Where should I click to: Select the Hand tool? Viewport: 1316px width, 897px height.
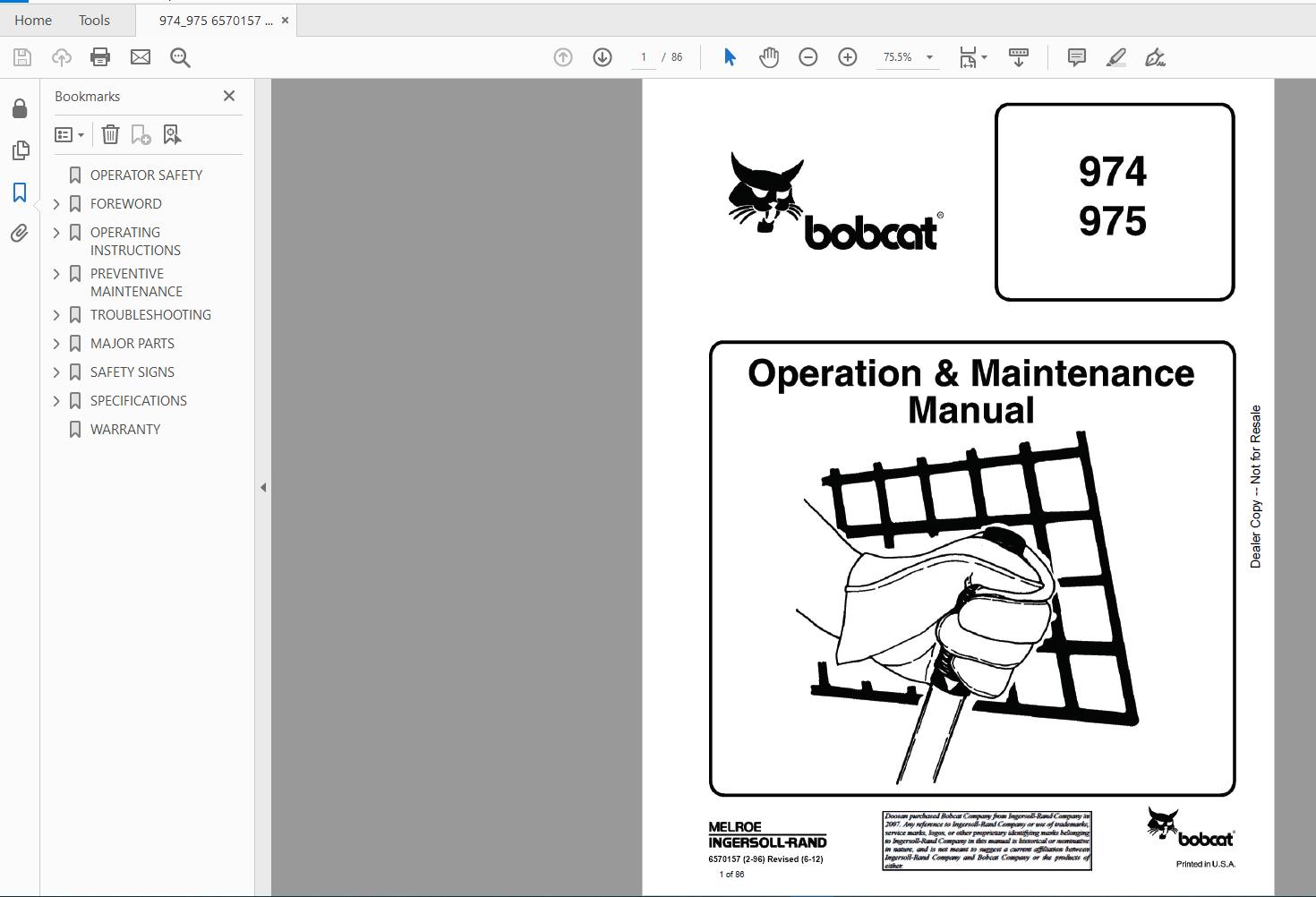coord(768,56)
